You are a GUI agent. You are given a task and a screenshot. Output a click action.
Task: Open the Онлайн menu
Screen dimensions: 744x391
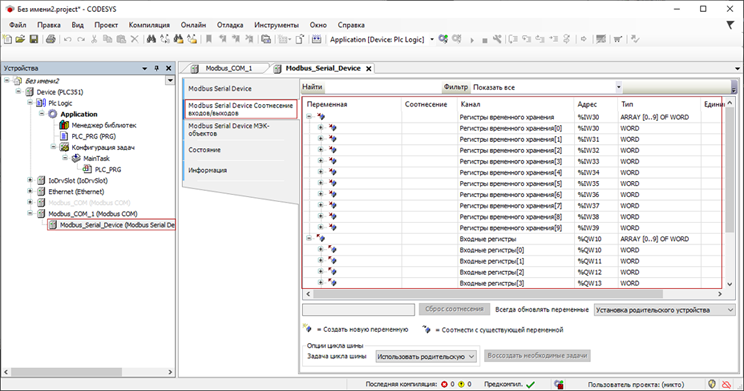[x=193, y=25]
